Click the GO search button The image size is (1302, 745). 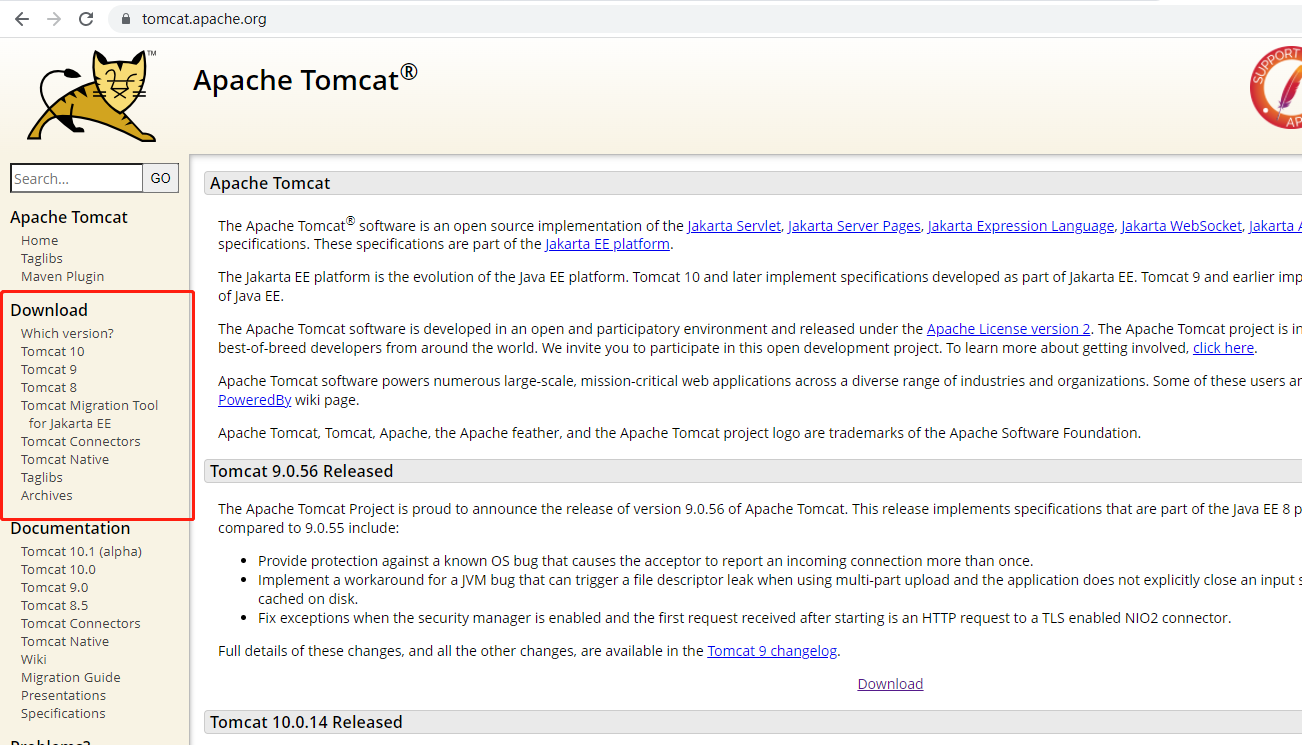[160, 178]
